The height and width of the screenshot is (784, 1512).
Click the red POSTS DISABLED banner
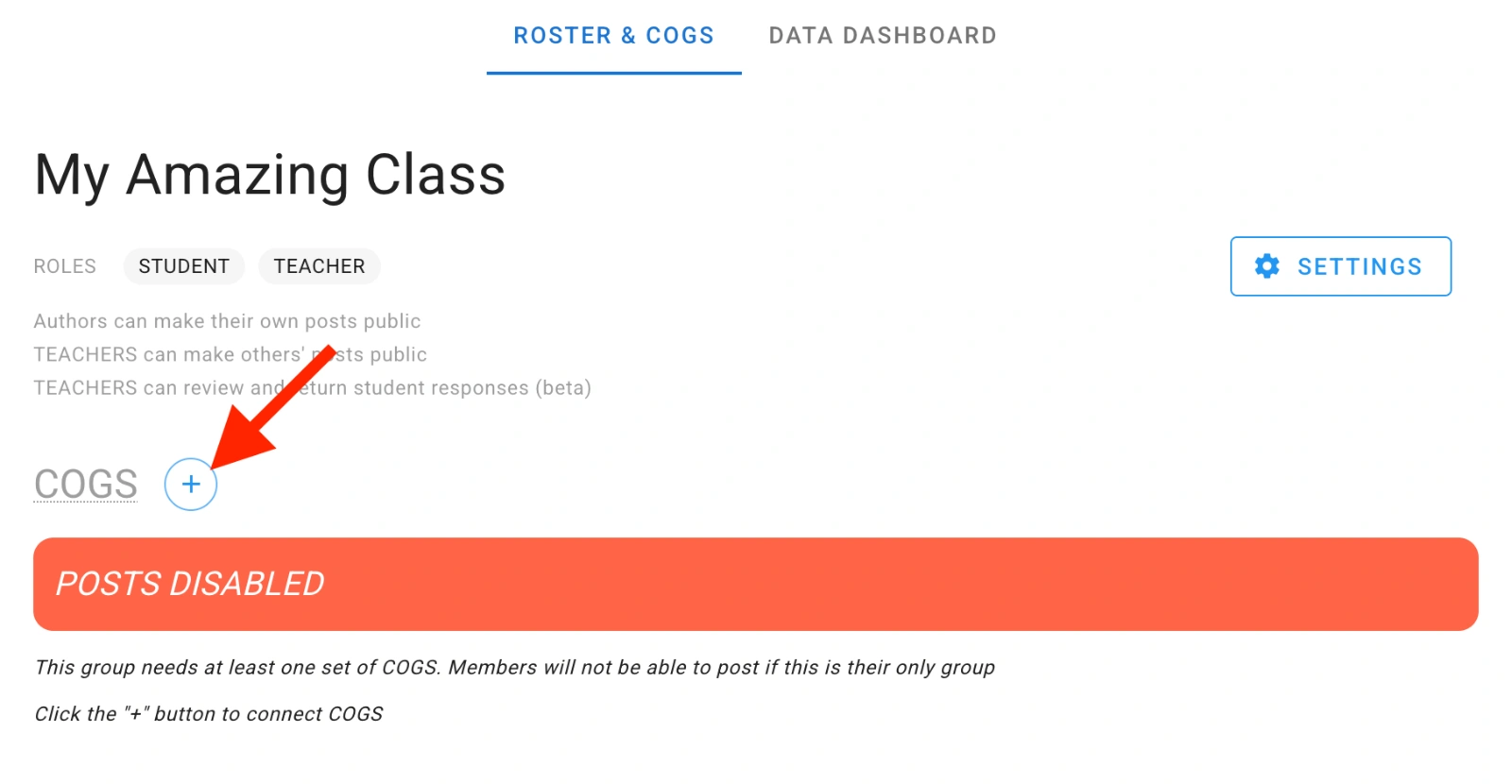pyautogui.click(x=756, y=584)
